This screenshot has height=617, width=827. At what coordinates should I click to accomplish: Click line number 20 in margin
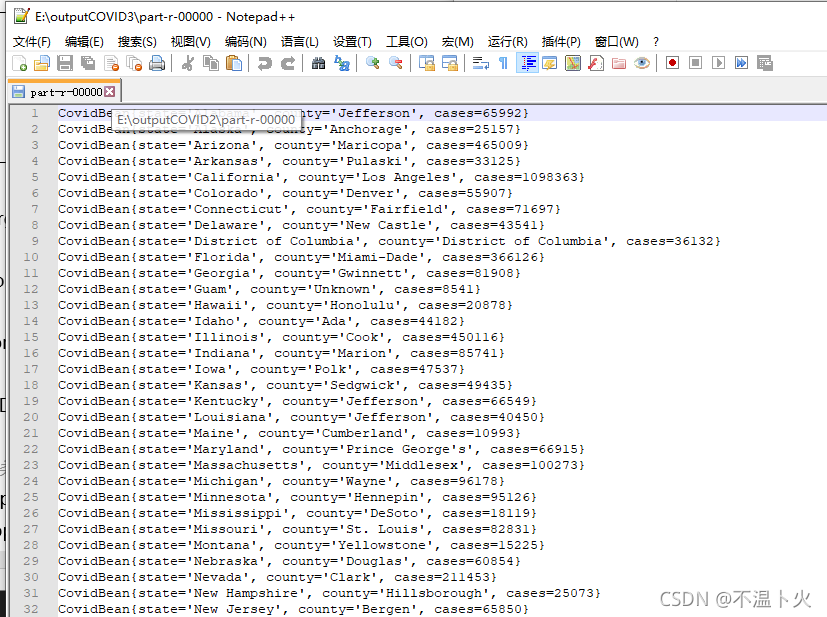click(31, 417)
